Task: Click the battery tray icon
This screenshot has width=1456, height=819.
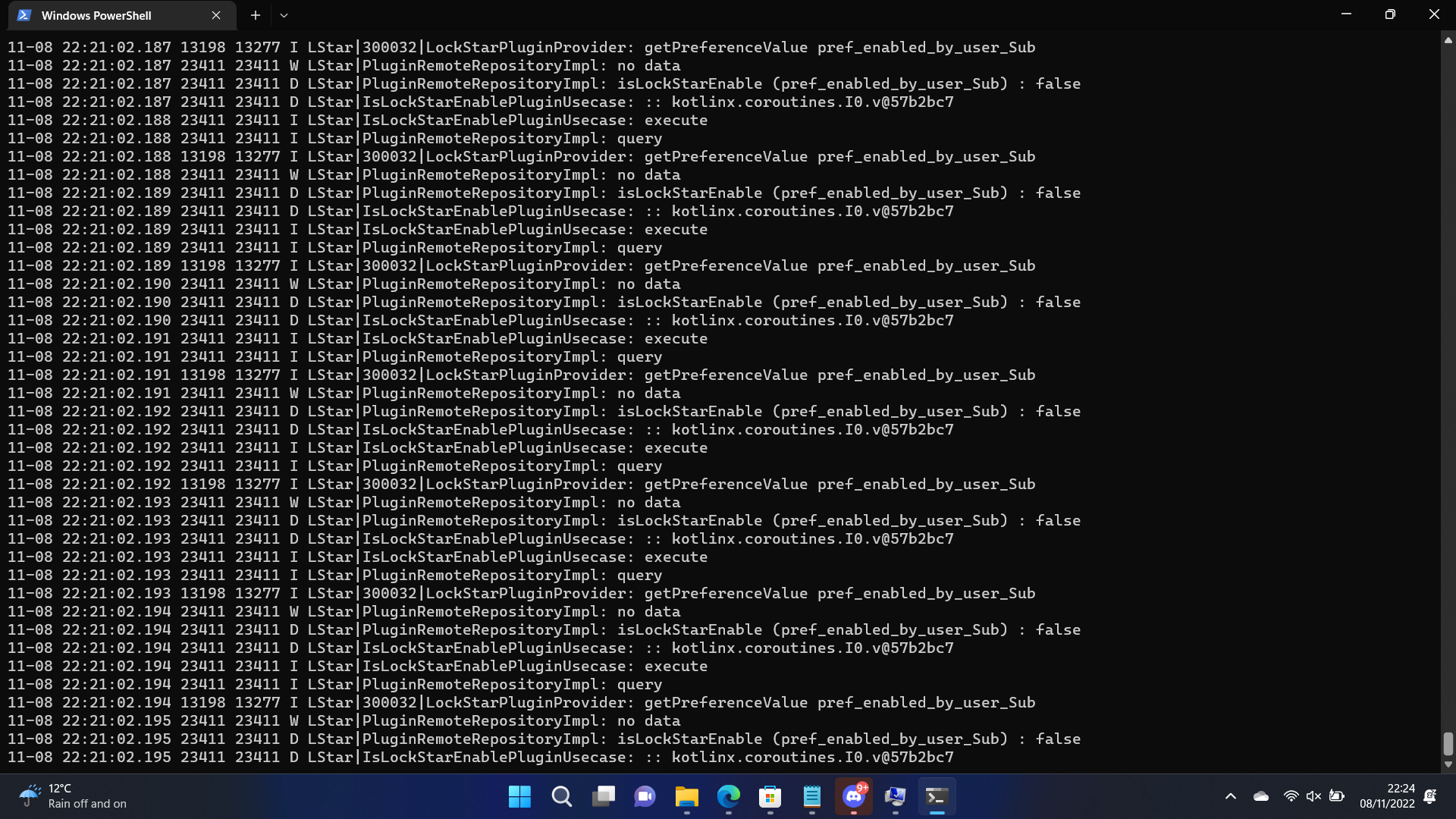Action: click(1337, 796)
